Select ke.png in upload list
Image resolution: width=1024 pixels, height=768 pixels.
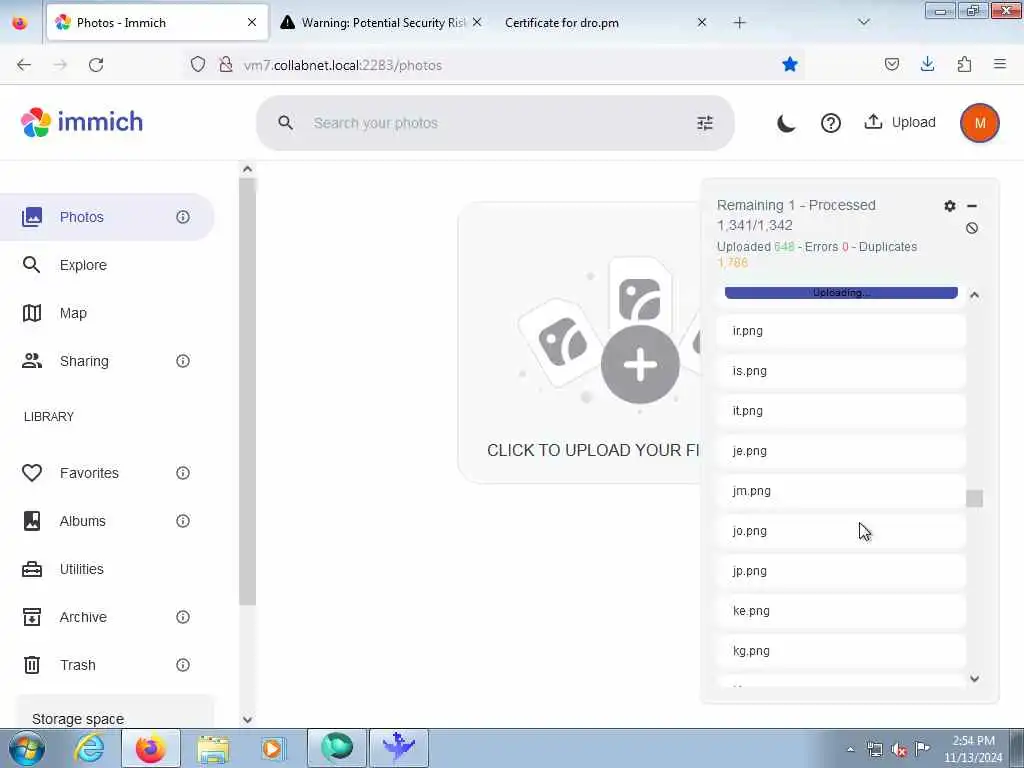pos(841,611)
